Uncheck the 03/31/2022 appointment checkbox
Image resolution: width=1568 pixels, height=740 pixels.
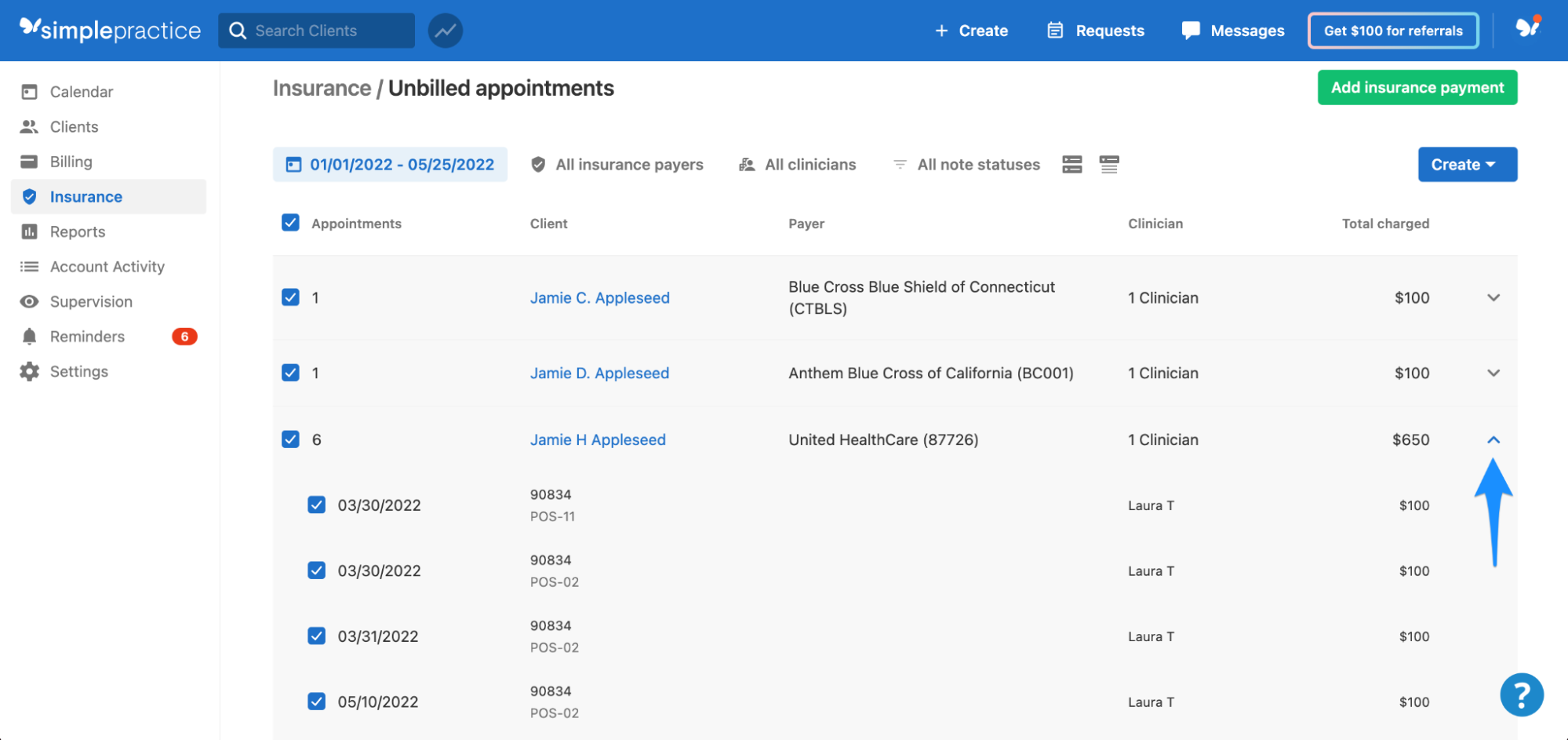pos(316,636)
